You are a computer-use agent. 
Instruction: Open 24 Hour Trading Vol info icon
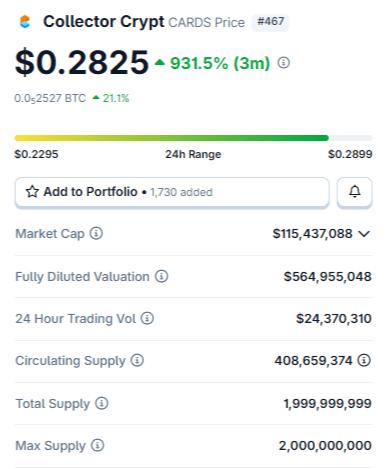[147, 318]
